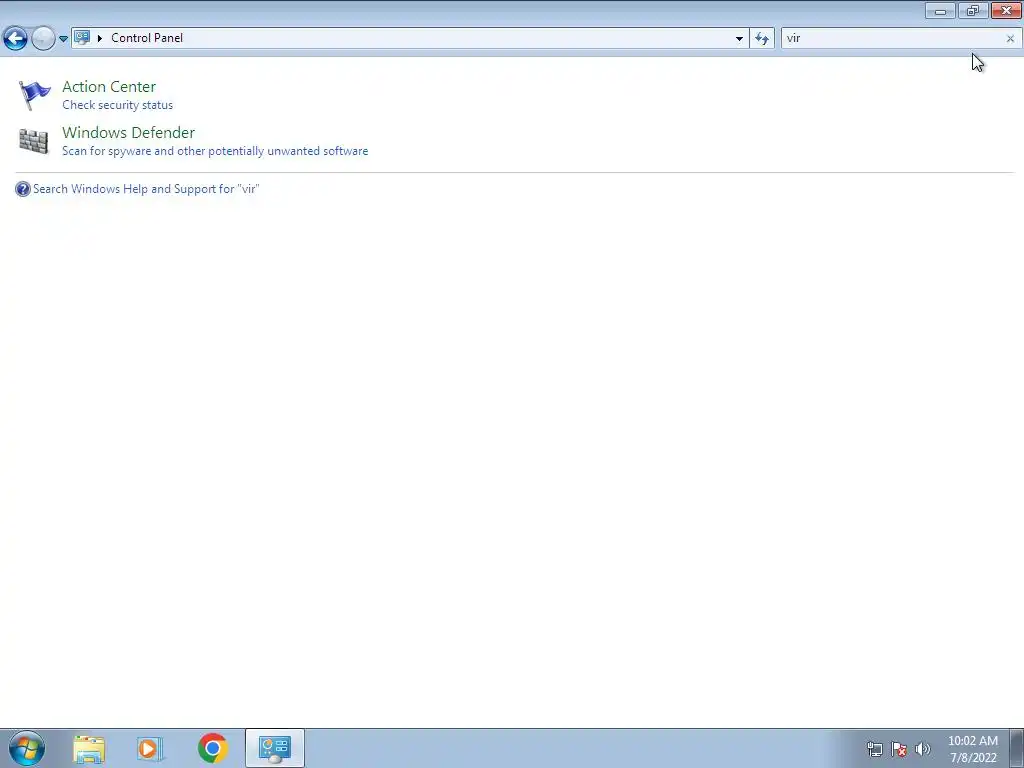1024x768 pixels.
Task: Click the Refresh button beside address bar
Action: coord(762,39)
